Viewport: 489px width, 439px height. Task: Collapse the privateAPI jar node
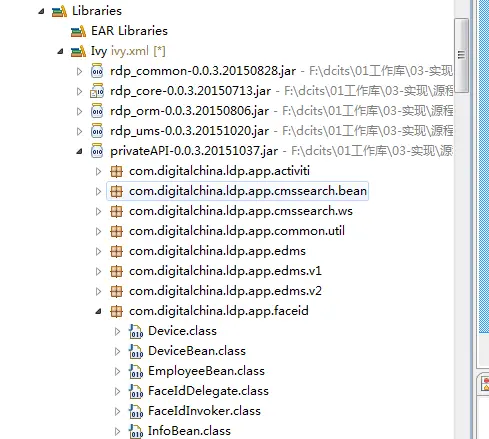(79, 152)
